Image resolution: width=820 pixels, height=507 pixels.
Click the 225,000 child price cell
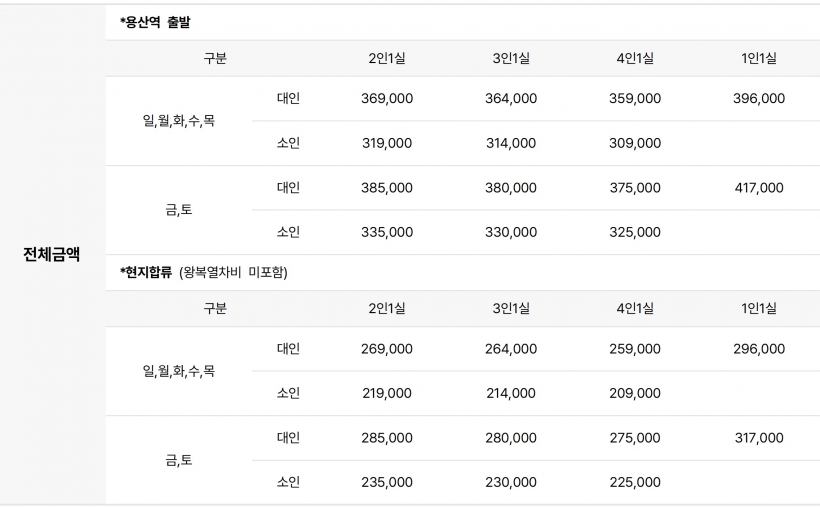pyautogui.click(x=634, y=482)
